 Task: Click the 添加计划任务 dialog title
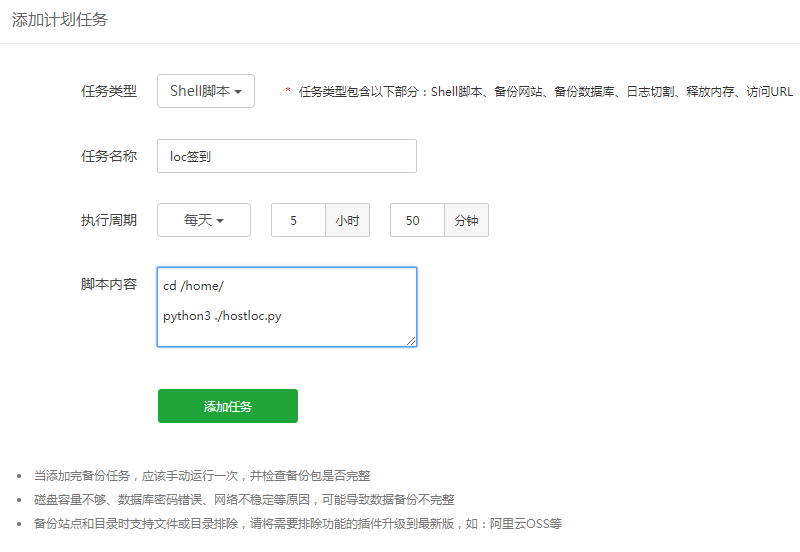click(x=60, y=20)
